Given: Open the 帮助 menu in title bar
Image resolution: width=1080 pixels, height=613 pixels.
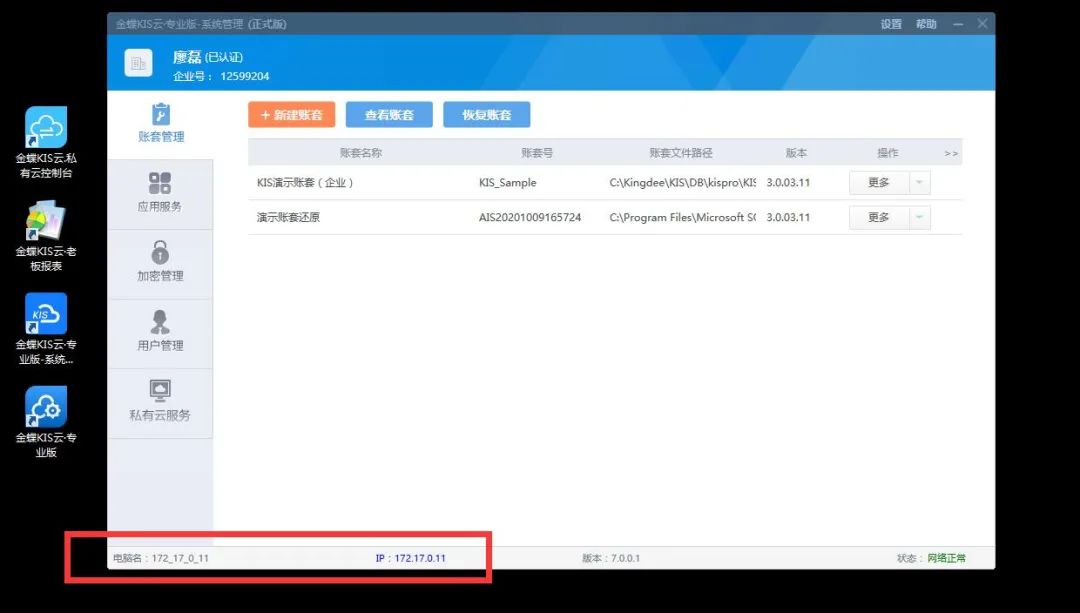Looking at the screenshot, I should [x=926, y=24].
